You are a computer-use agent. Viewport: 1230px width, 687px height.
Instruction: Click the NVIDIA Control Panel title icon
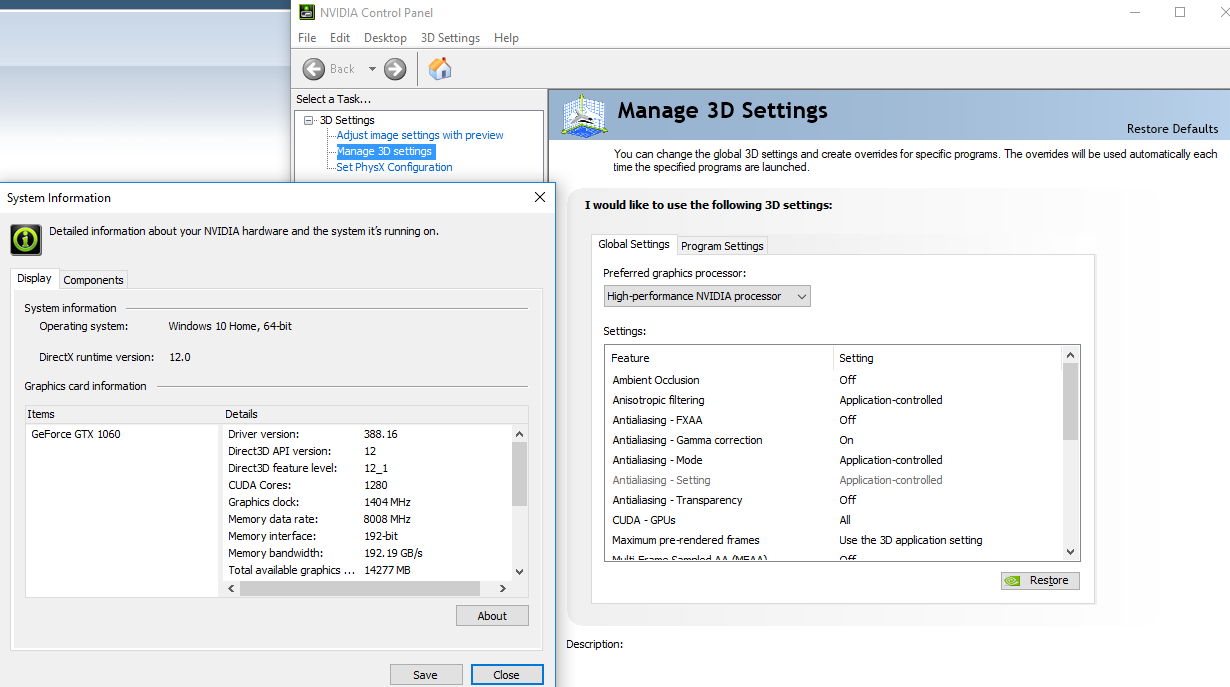coord(305,12)
